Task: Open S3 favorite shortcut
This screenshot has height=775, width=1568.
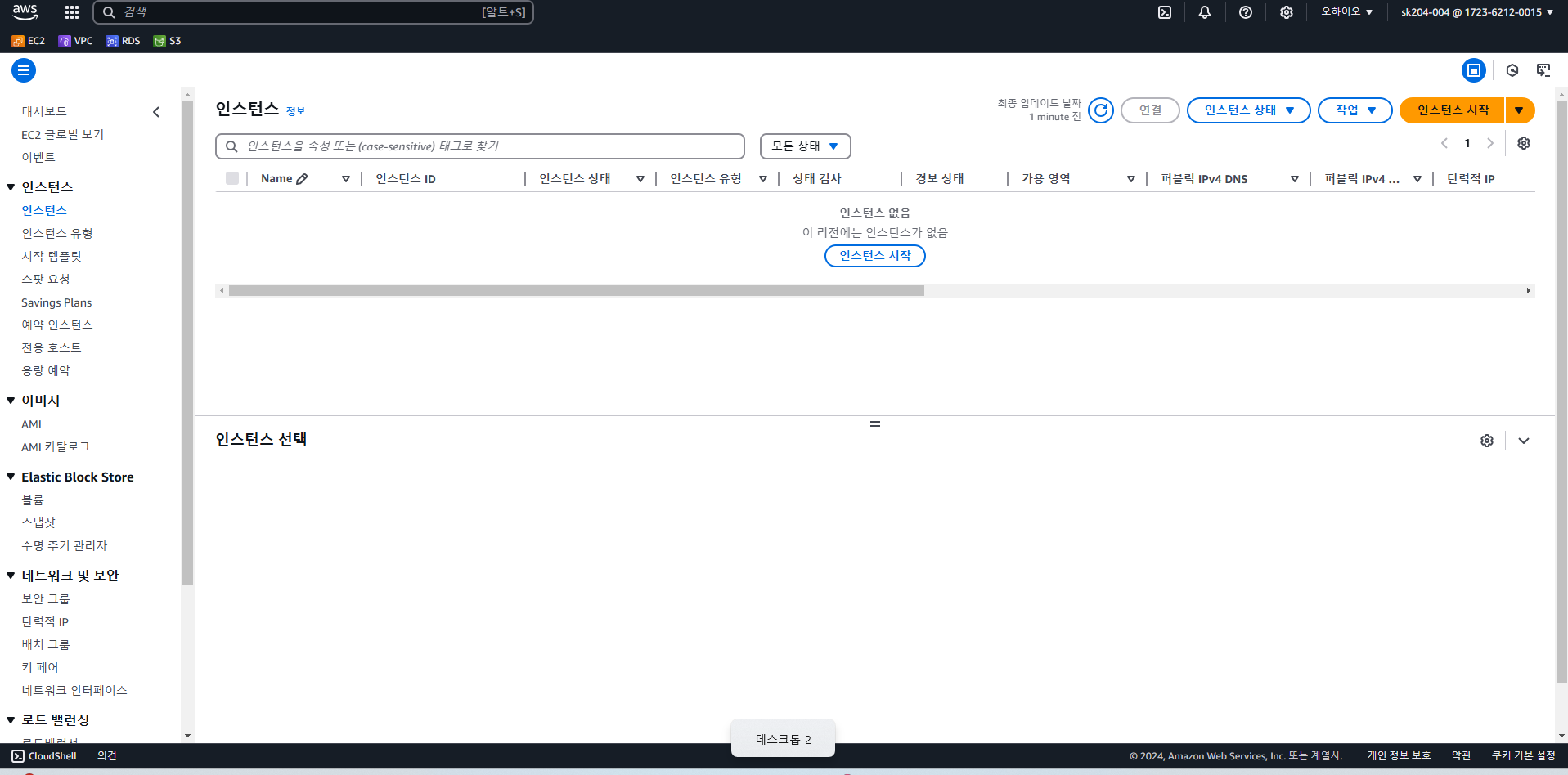Action: (168, 41)
